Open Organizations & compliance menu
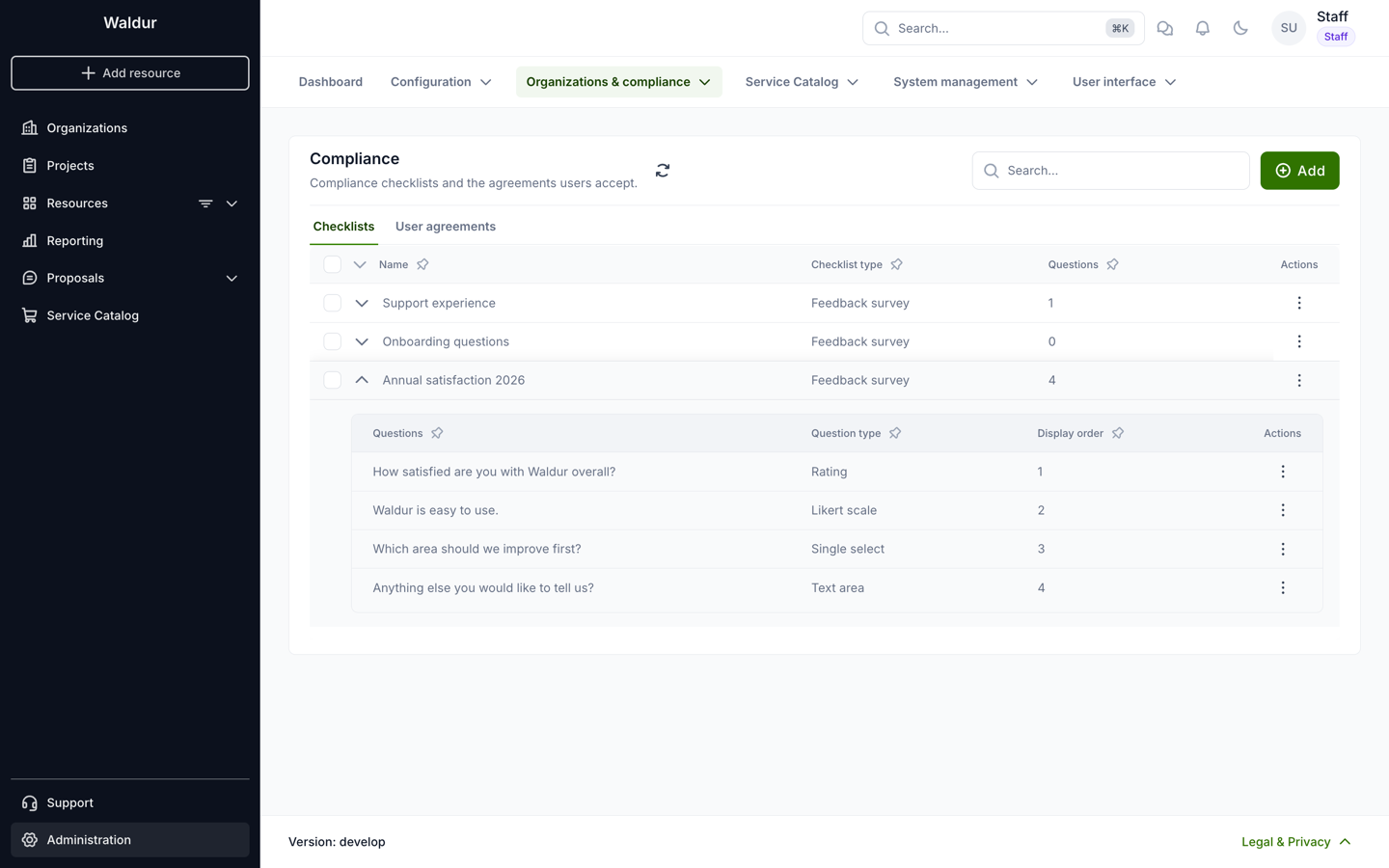This screenshot has height=868, width=1389. 618,82
